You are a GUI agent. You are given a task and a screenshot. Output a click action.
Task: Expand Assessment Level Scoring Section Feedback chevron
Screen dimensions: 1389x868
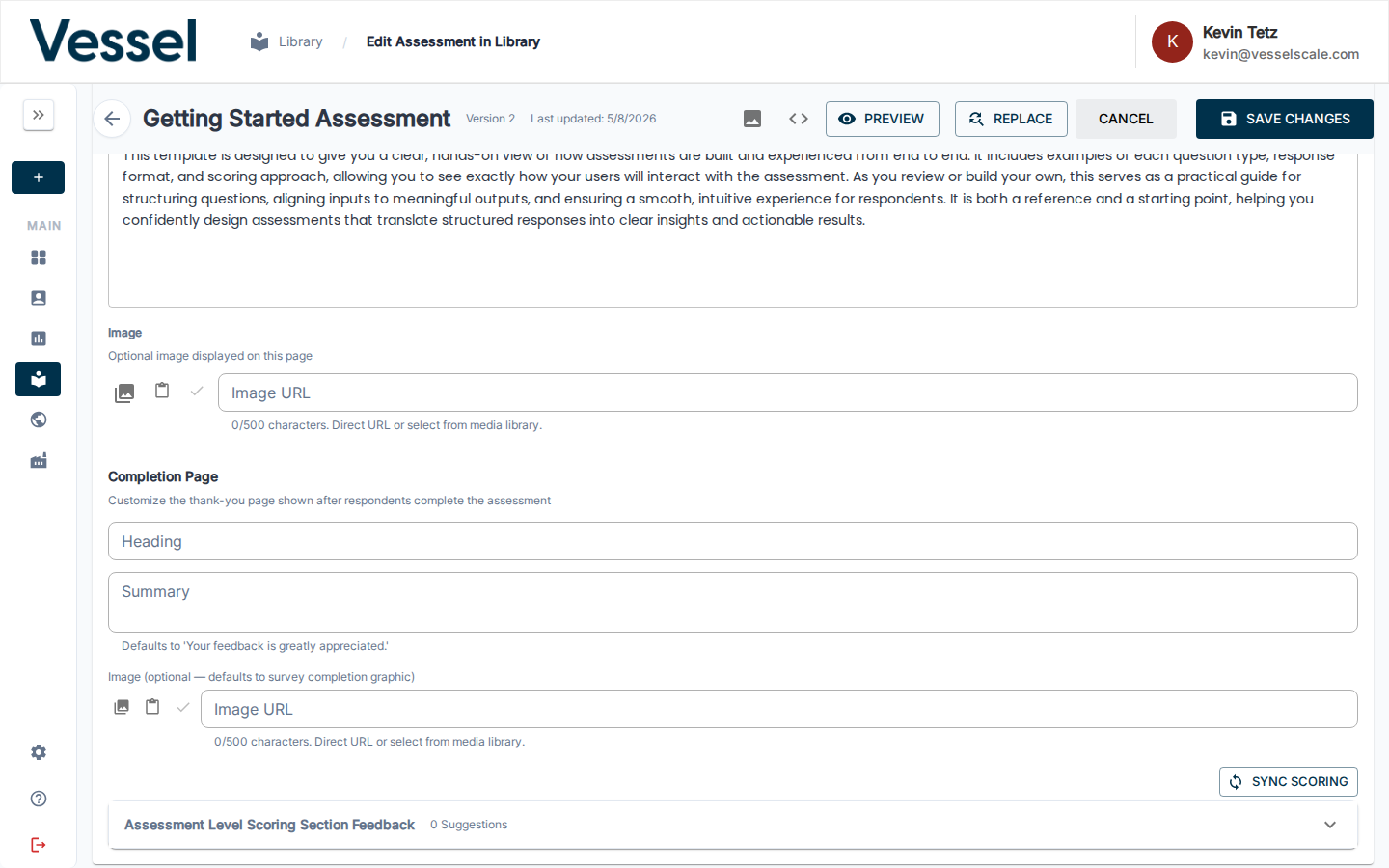click(1330, 825)
